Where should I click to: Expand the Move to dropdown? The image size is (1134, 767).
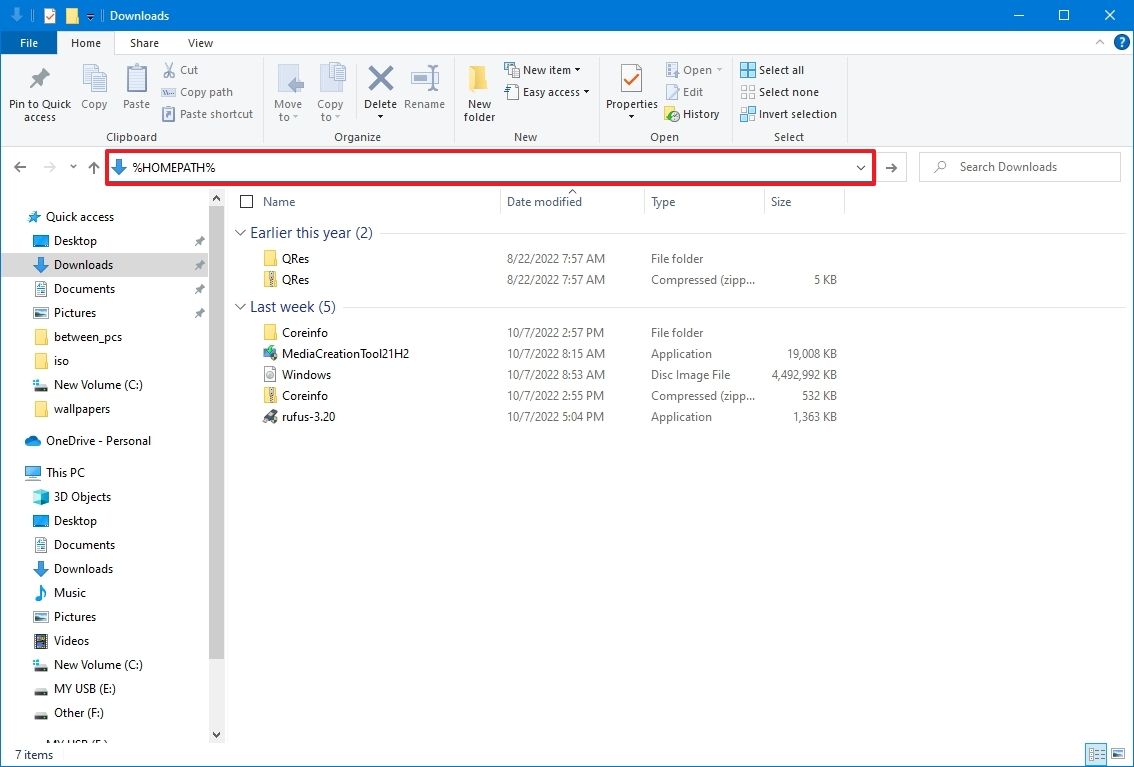289,95
